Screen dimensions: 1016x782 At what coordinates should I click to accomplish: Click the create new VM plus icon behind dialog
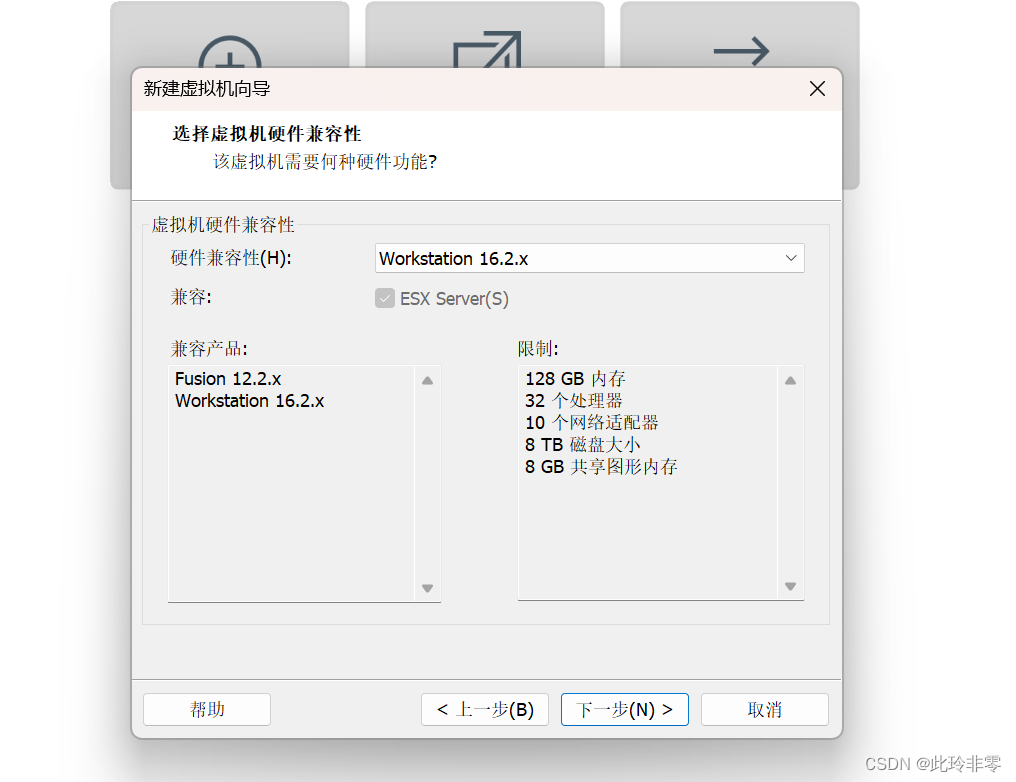(x=230, y=52)
